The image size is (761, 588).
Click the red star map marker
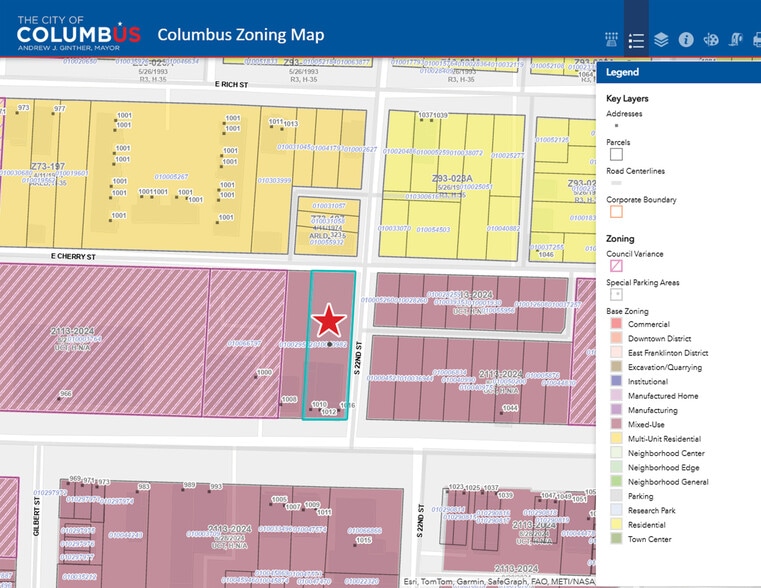(x=328, y=322)
